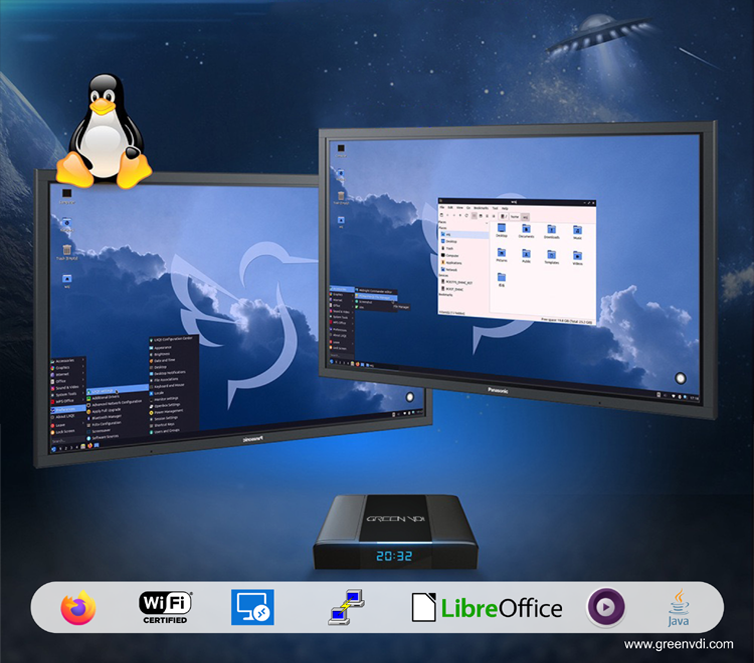Open Videos folder in file manager window
754x663 pixels.
click(578, 258)
